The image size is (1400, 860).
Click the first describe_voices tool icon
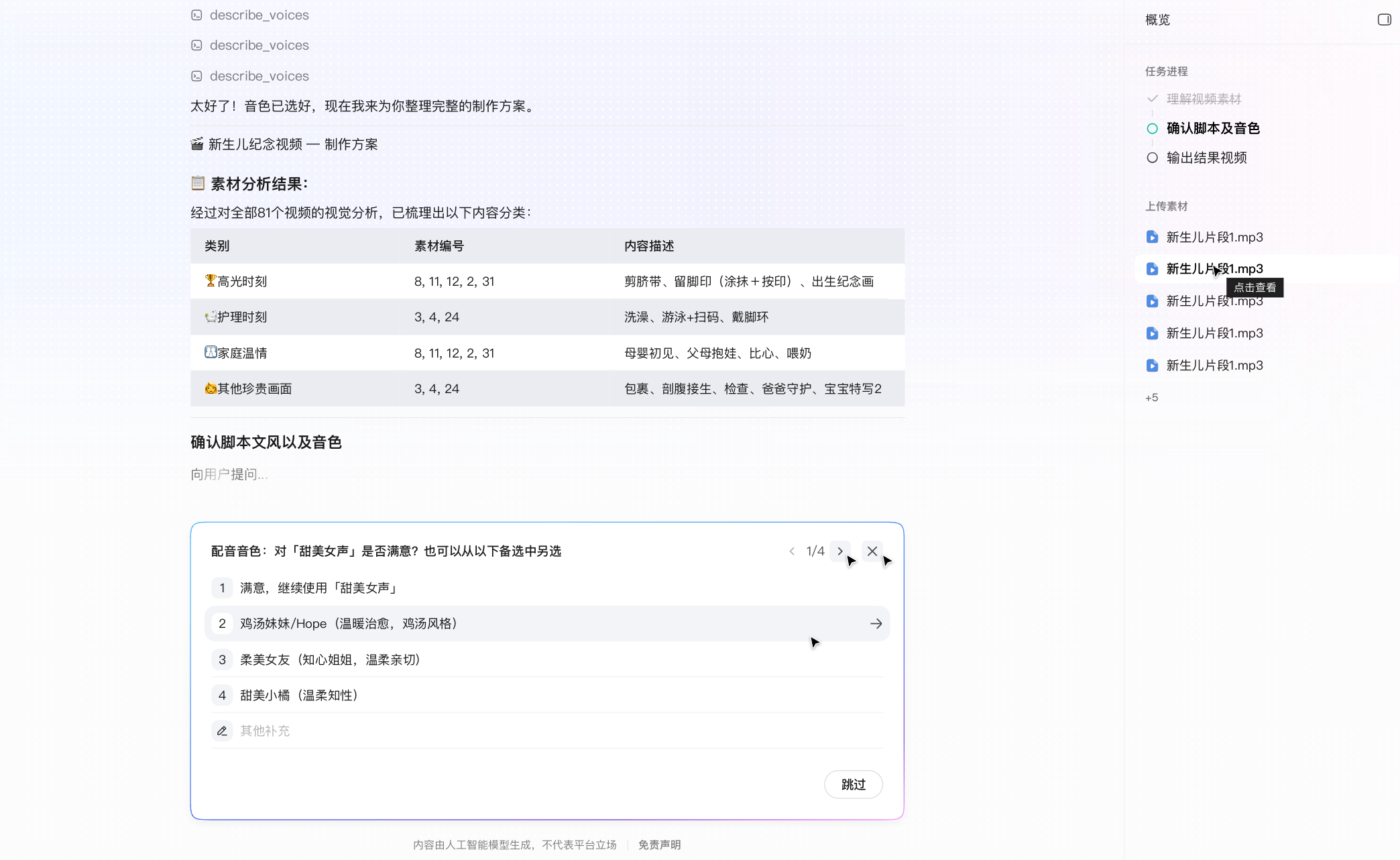196,15
